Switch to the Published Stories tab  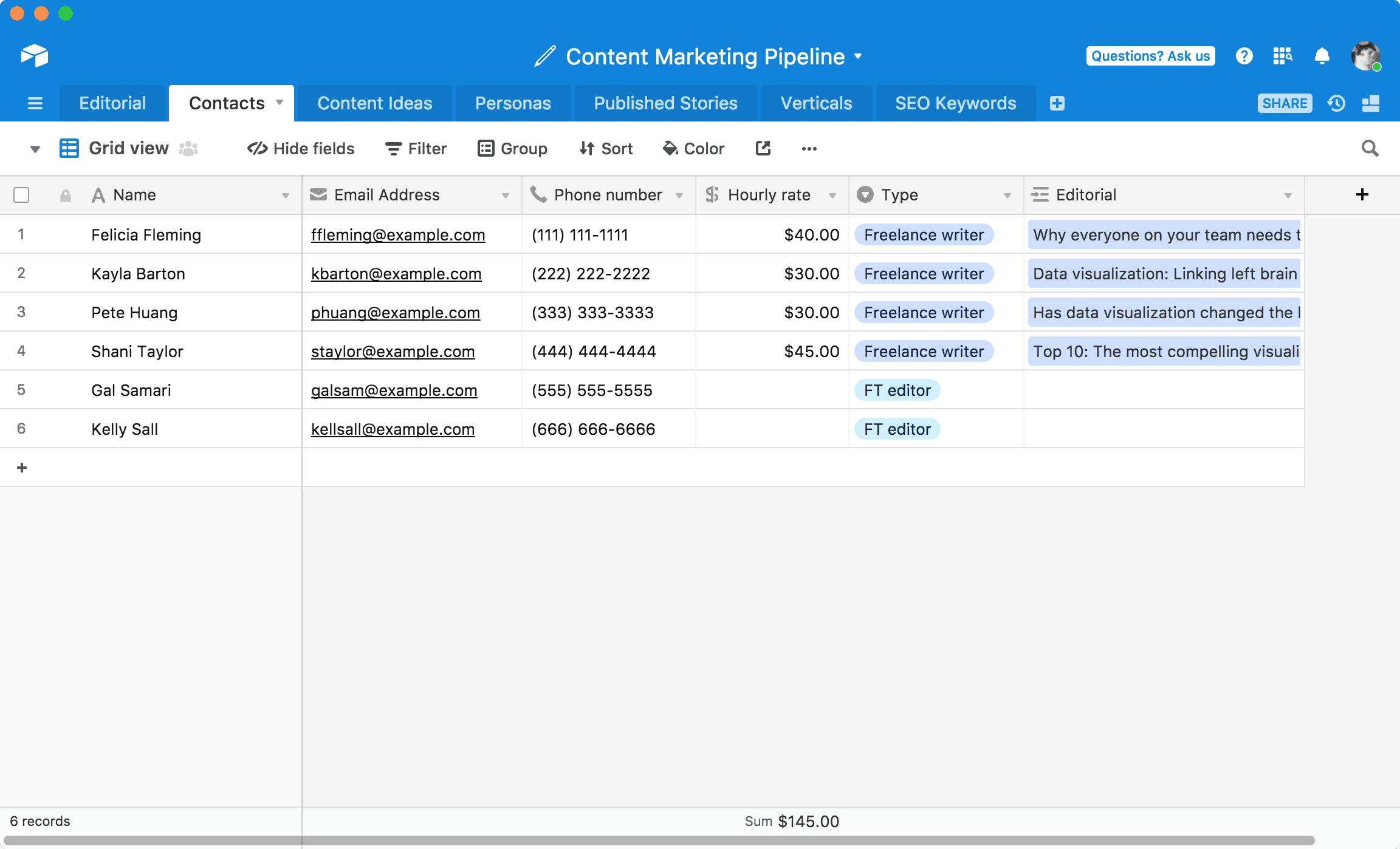tap(665, 103)
